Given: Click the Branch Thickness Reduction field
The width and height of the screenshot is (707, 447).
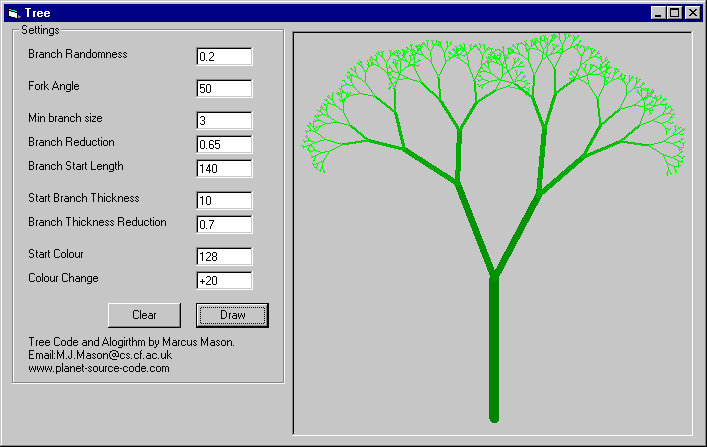Looking at the screenshot, I should (224, 224).
